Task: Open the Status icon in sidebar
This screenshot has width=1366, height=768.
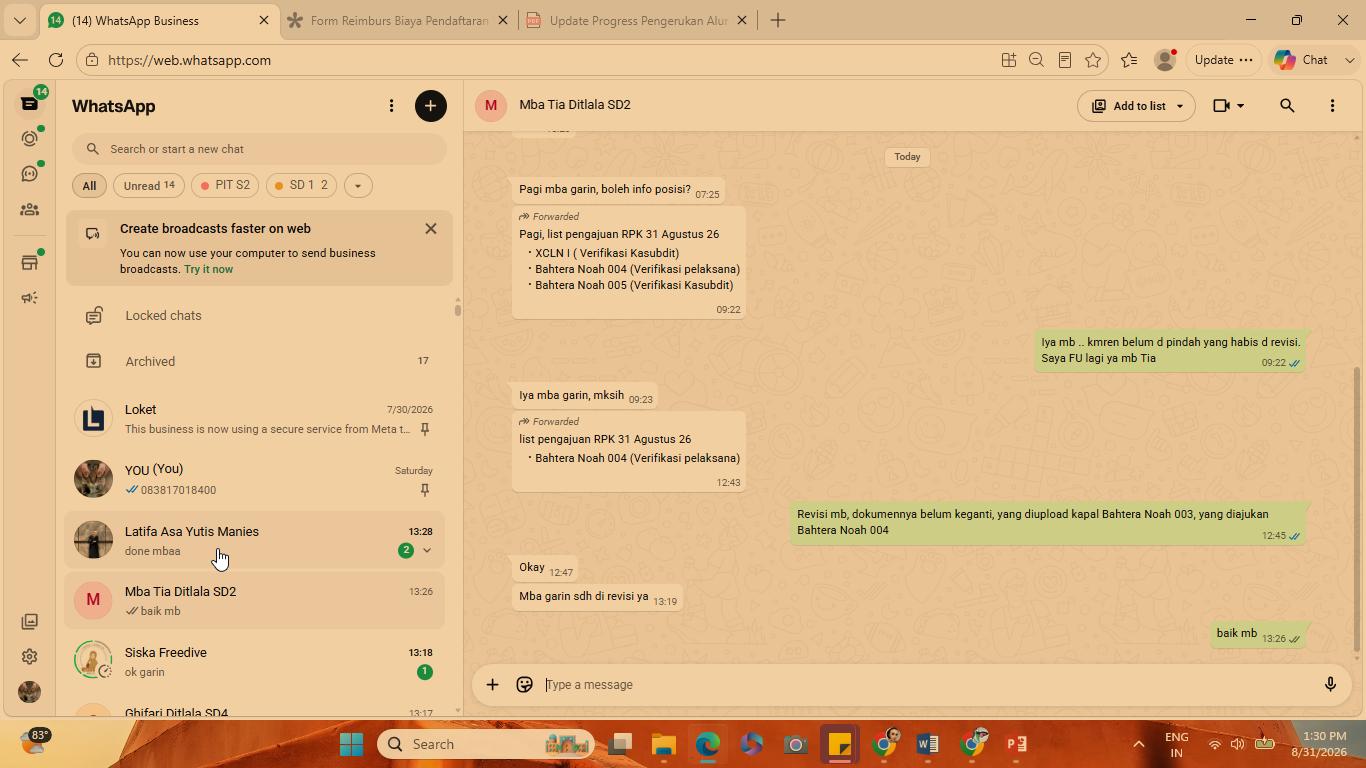Action: [x=30, y=139]
